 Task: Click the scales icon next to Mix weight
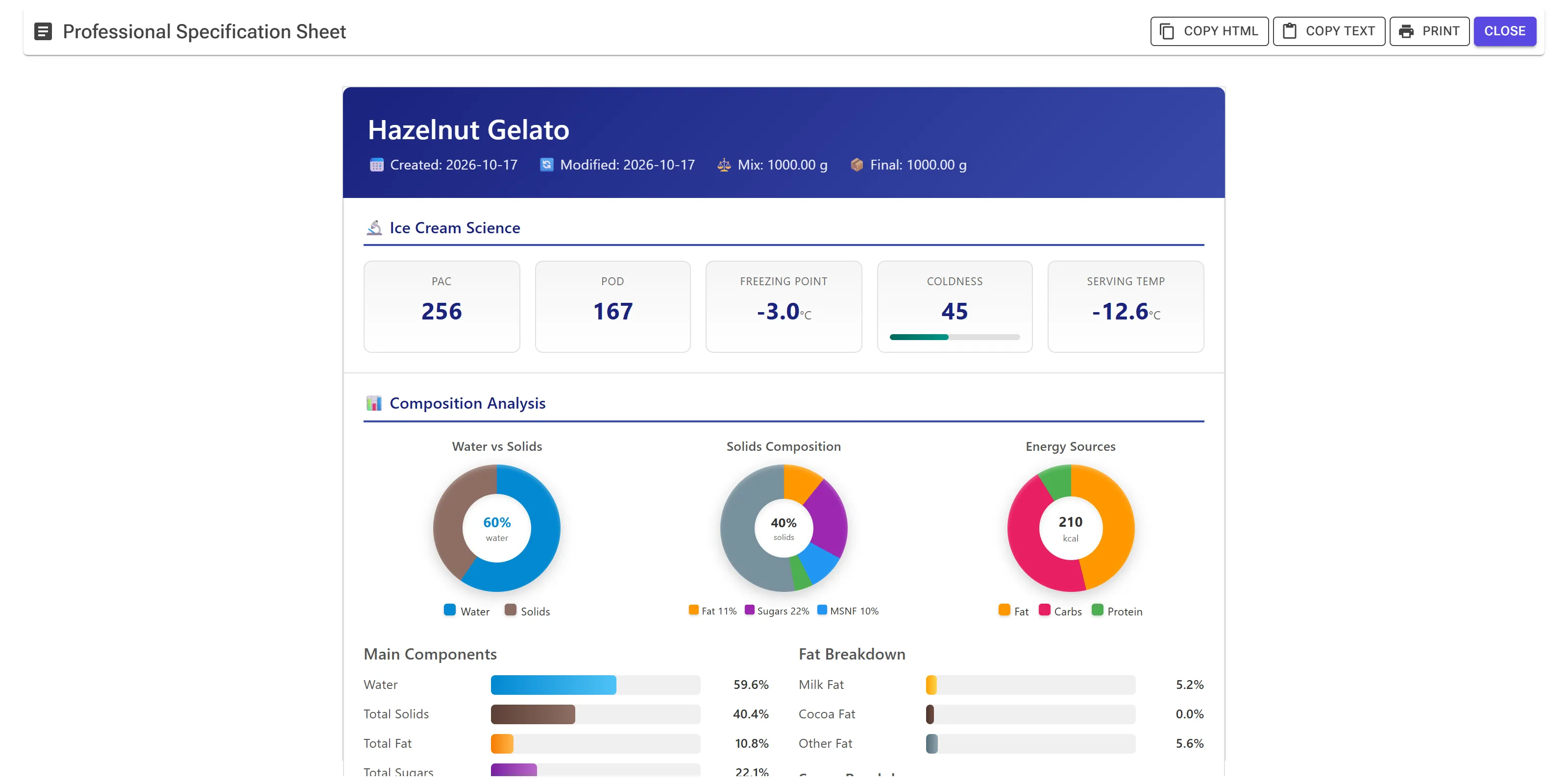724,165
